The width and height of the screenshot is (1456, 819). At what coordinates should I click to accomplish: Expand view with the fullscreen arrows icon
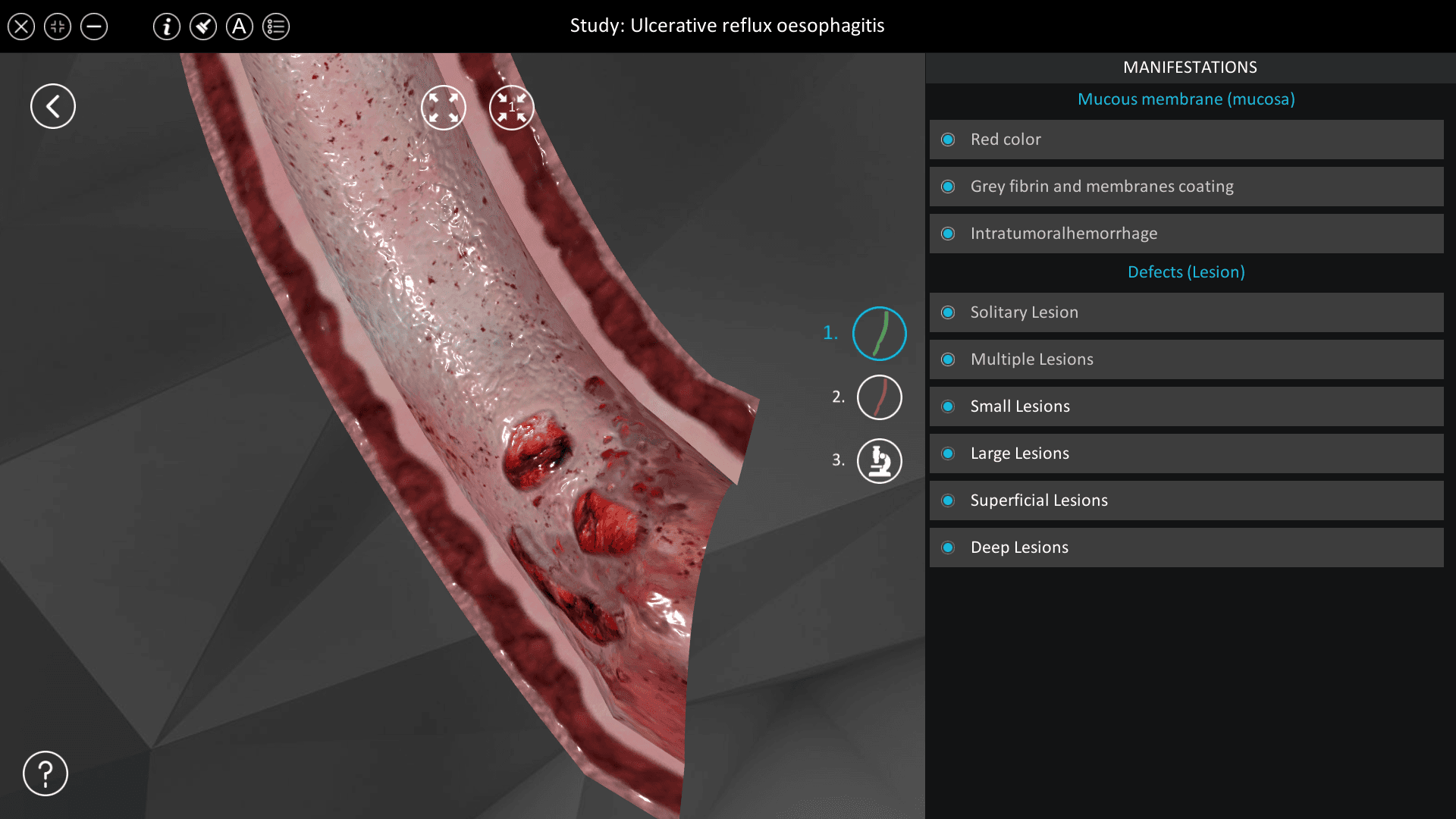point(444,108)
